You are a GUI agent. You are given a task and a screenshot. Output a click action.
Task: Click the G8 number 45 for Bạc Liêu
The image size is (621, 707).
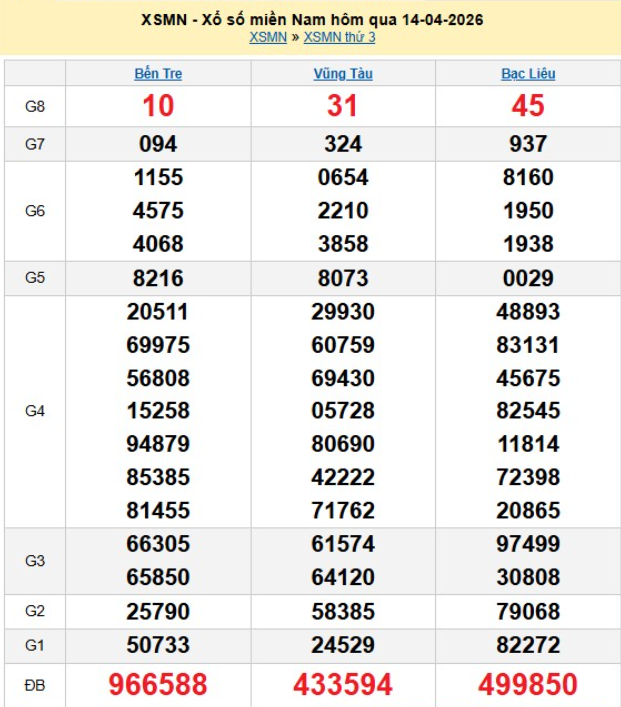527,106
